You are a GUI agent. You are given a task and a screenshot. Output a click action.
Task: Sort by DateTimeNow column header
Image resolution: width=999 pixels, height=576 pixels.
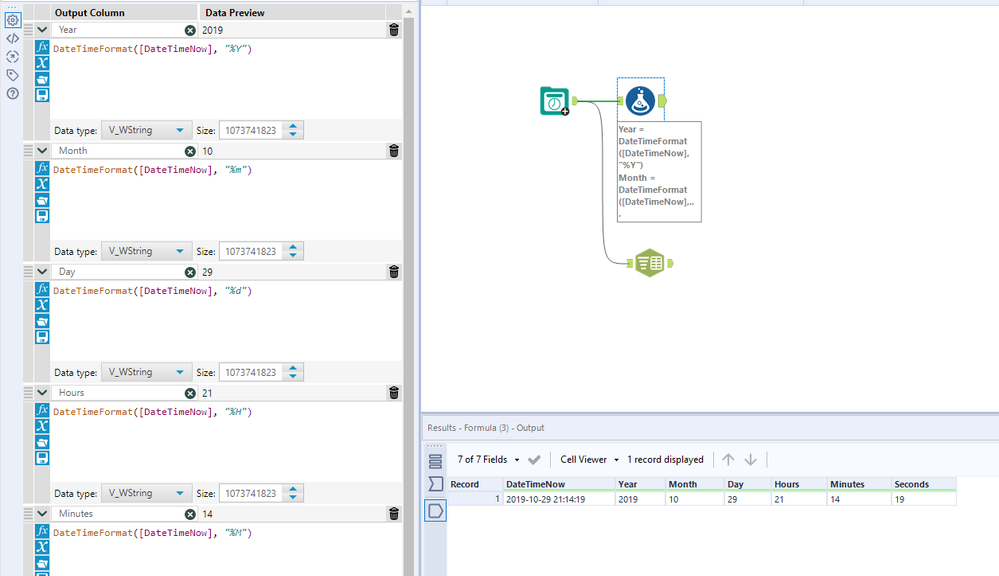pos(559,484)
